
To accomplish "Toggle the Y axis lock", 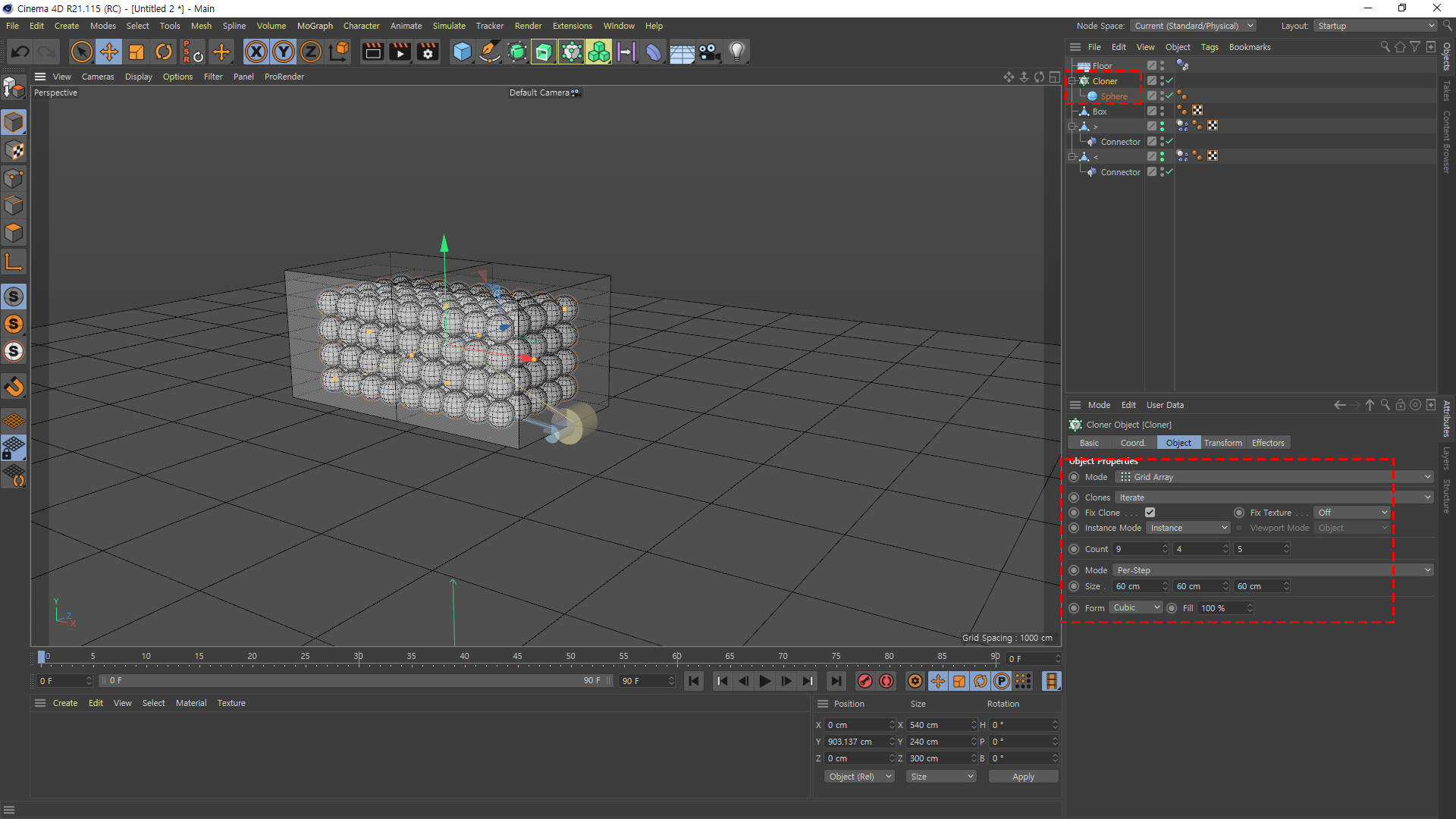I will [x=284, y=52].
